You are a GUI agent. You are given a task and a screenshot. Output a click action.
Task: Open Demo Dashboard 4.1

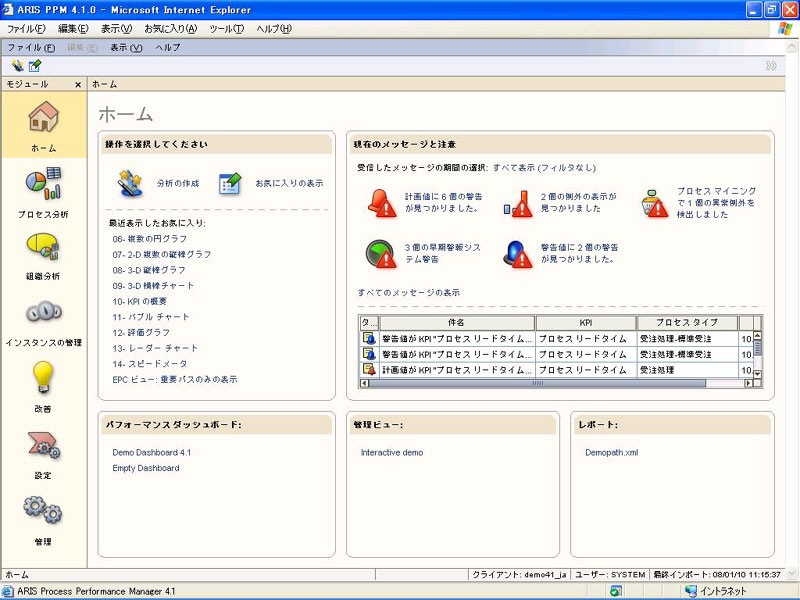click(152, 453)
